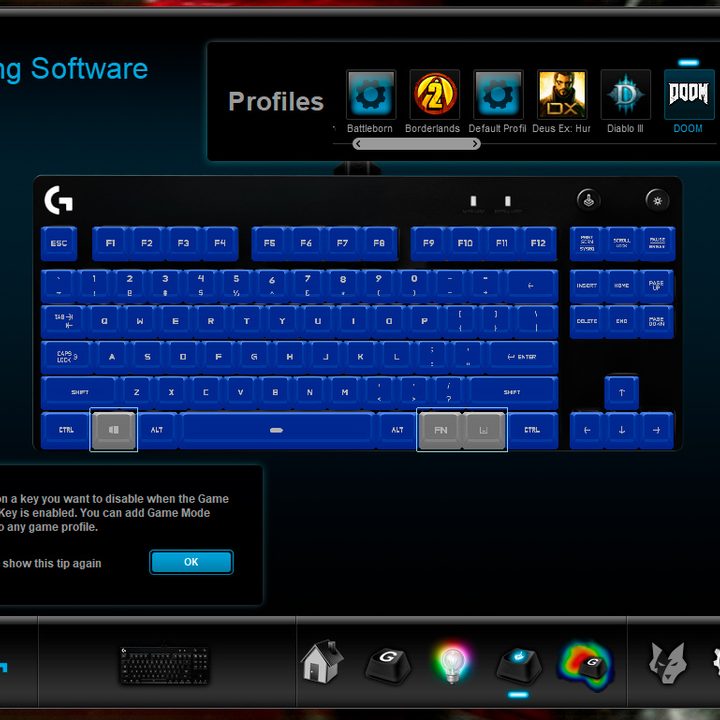
Task: Disable the left ALT key
Action: pos(157,430)
